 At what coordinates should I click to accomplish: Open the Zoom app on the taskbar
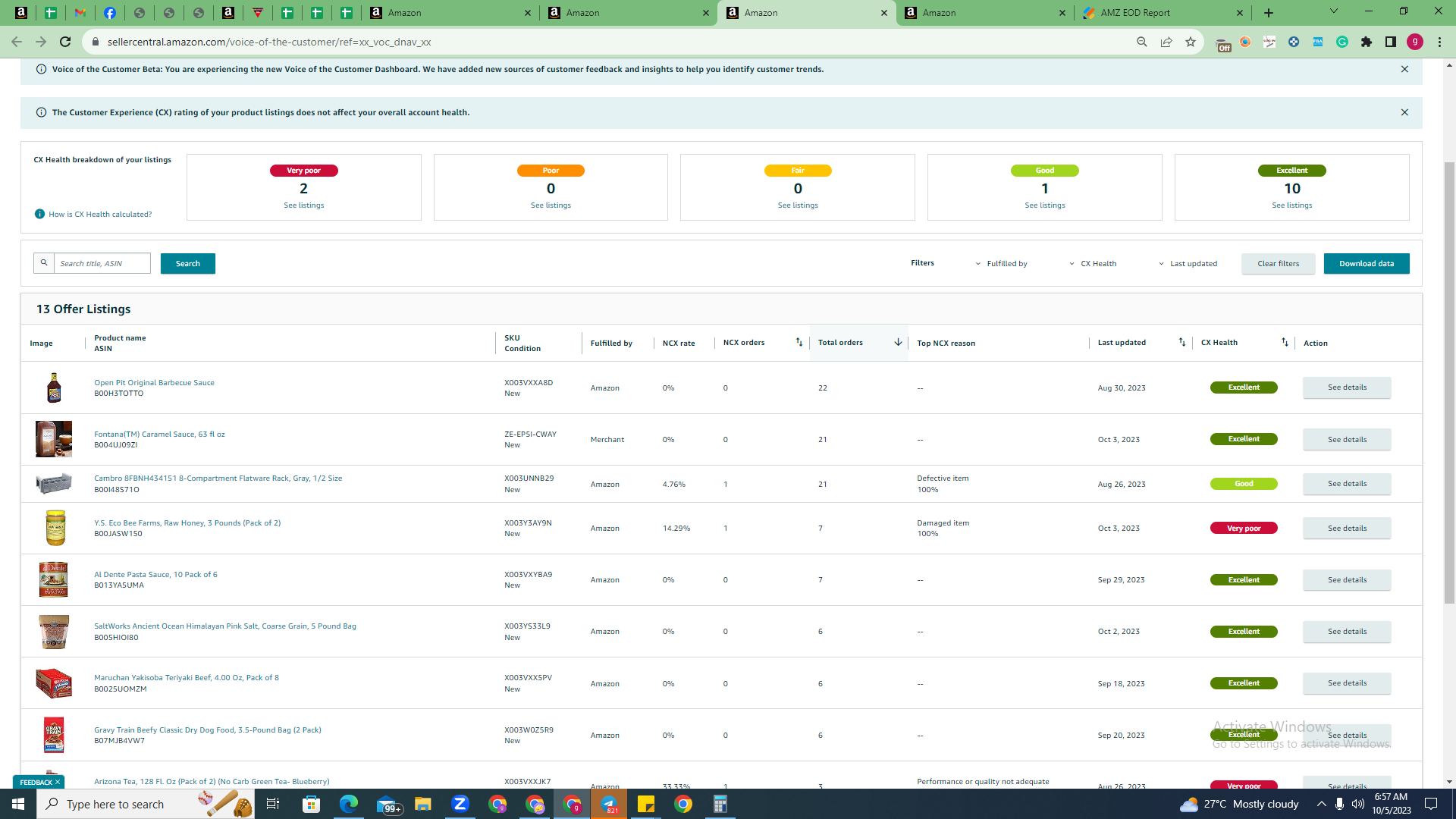pos(460,804)
